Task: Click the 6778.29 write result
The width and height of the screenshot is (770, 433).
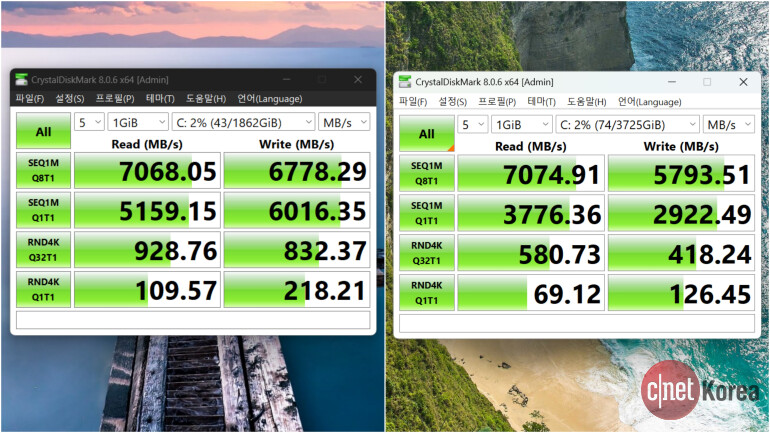Action: coord(297,170)
